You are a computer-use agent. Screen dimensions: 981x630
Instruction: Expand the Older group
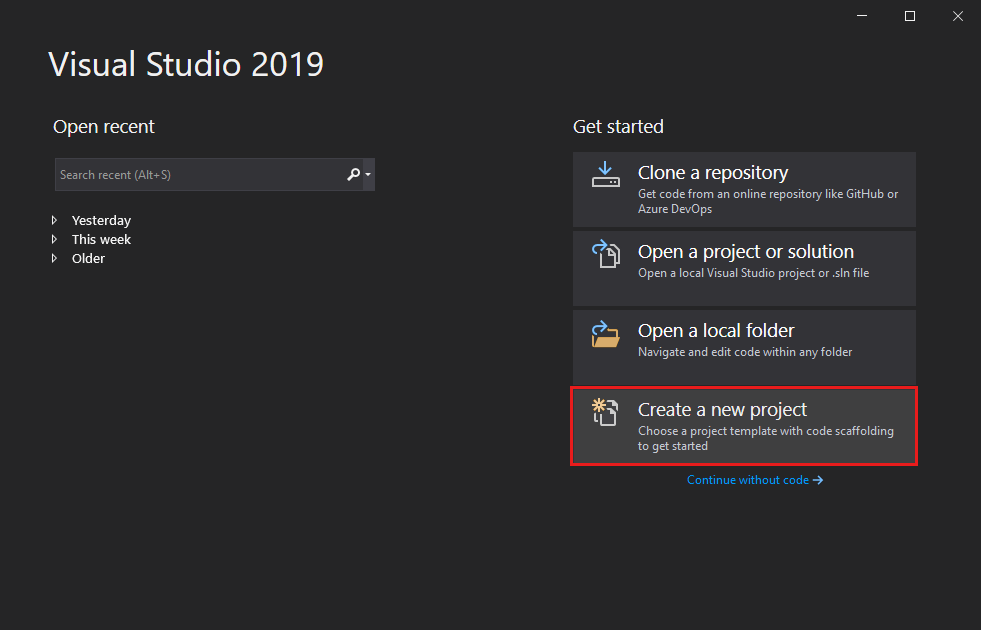point(55,258)
